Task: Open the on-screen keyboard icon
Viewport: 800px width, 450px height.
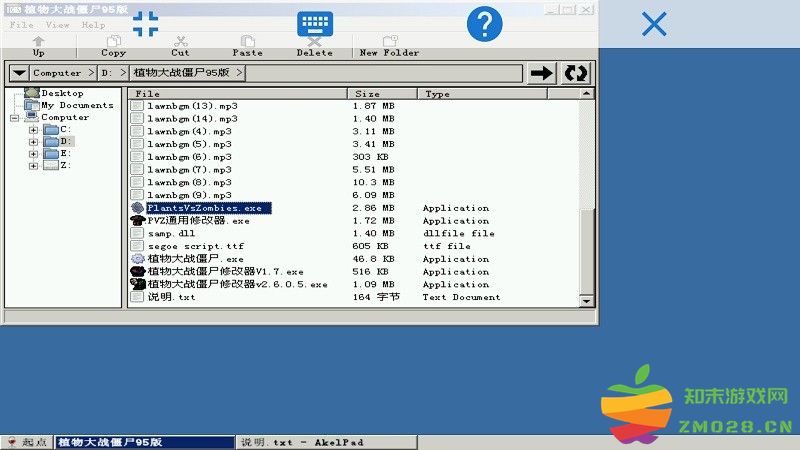Action: coord(315,25)
